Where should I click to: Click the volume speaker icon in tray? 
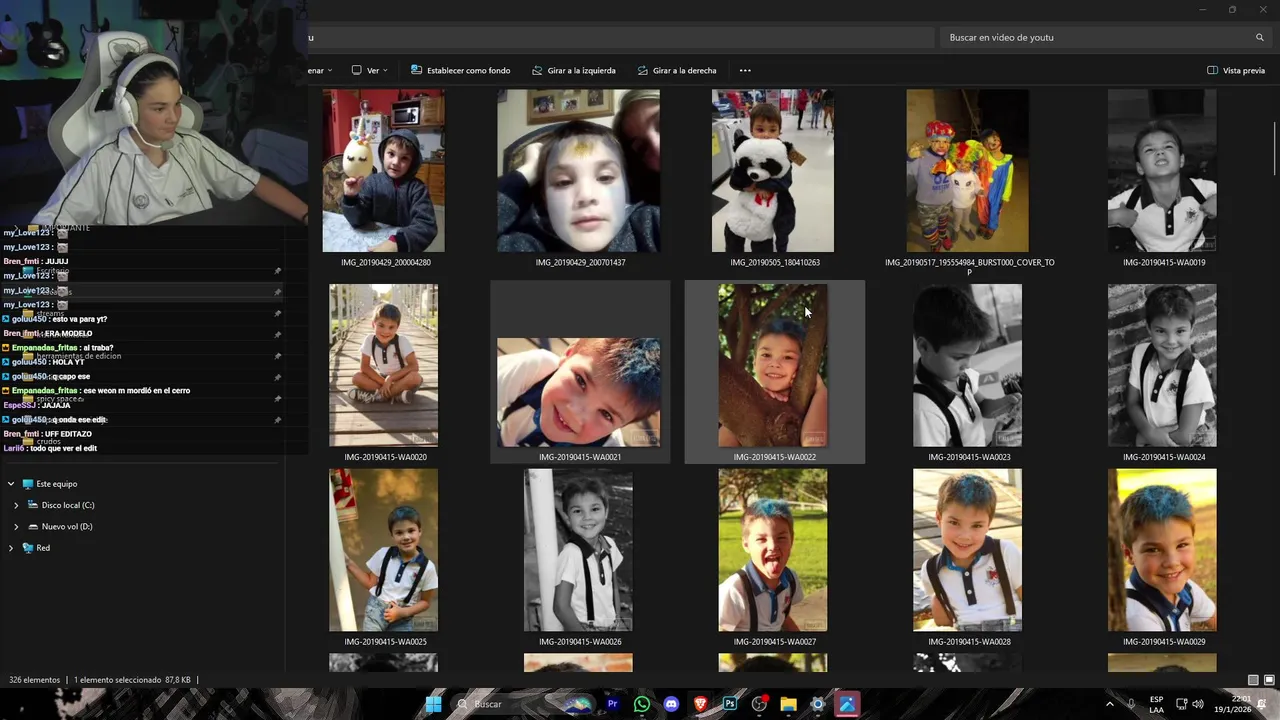click(1198, 704)
